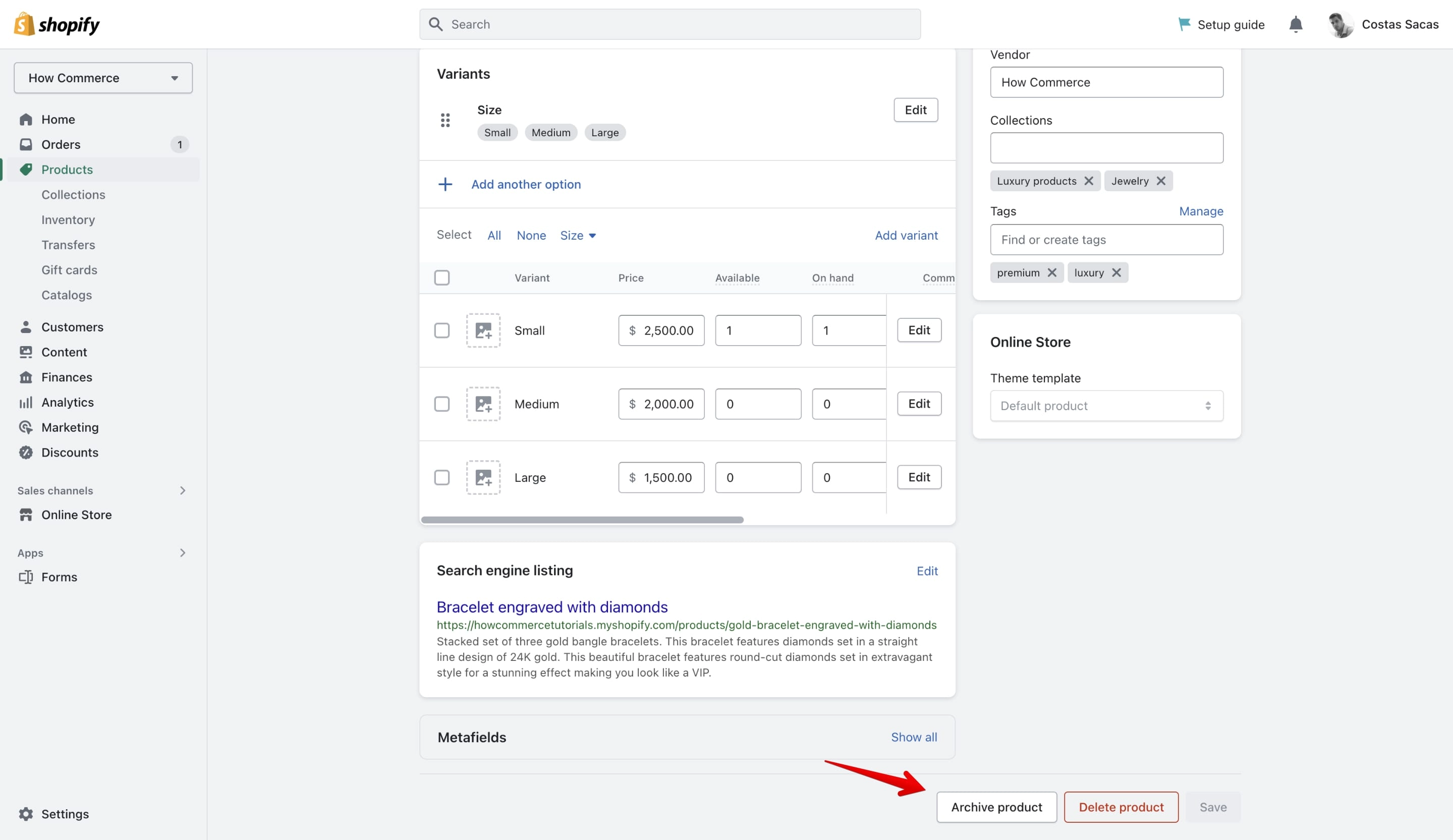Open the Orders badge count
The width and height of the screenshot is (1453, 840).
tap(179, 144)
